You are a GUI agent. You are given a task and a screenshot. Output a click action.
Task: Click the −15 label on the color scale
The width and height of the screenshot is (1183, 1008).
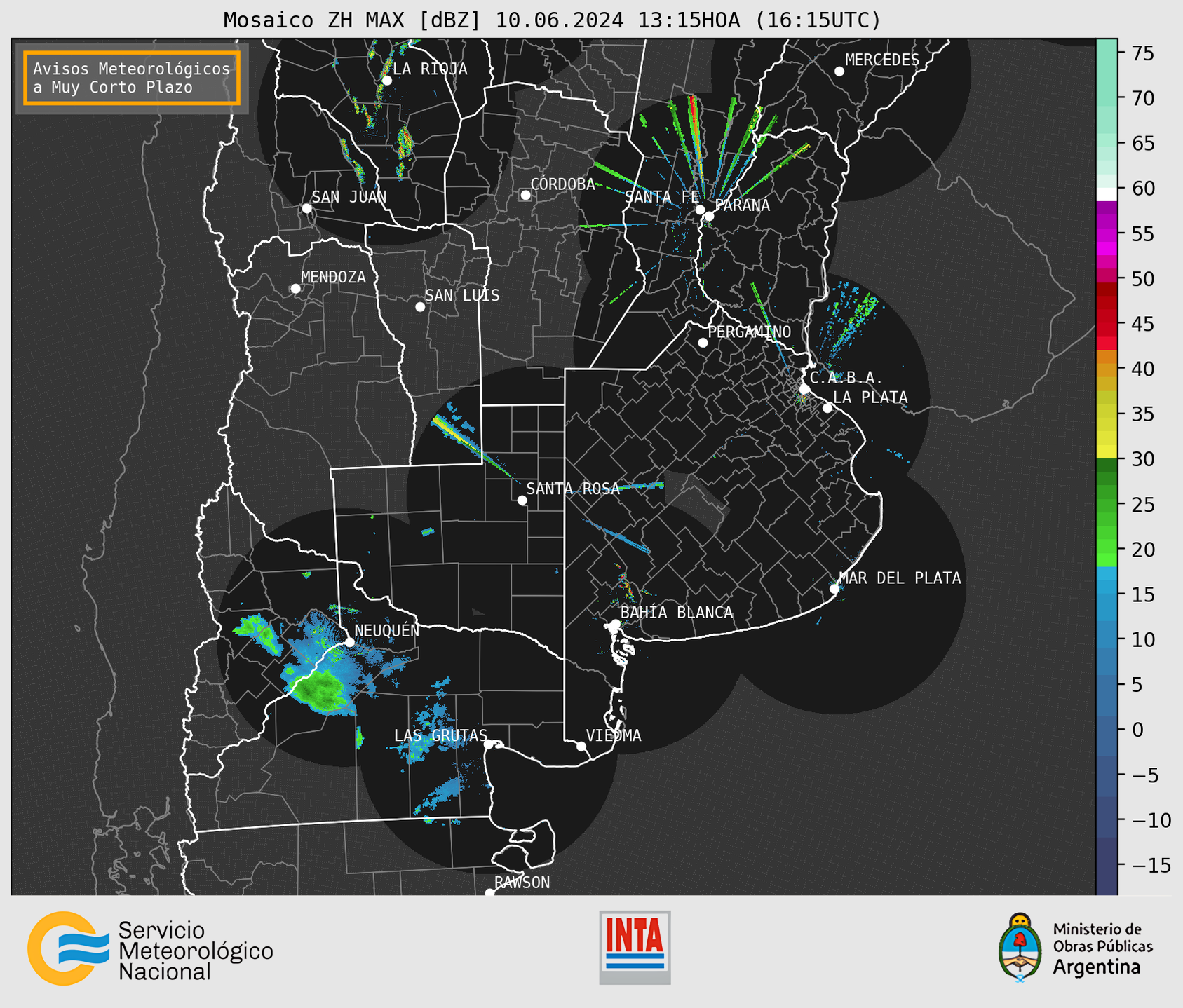click(x=1151, y=865)
